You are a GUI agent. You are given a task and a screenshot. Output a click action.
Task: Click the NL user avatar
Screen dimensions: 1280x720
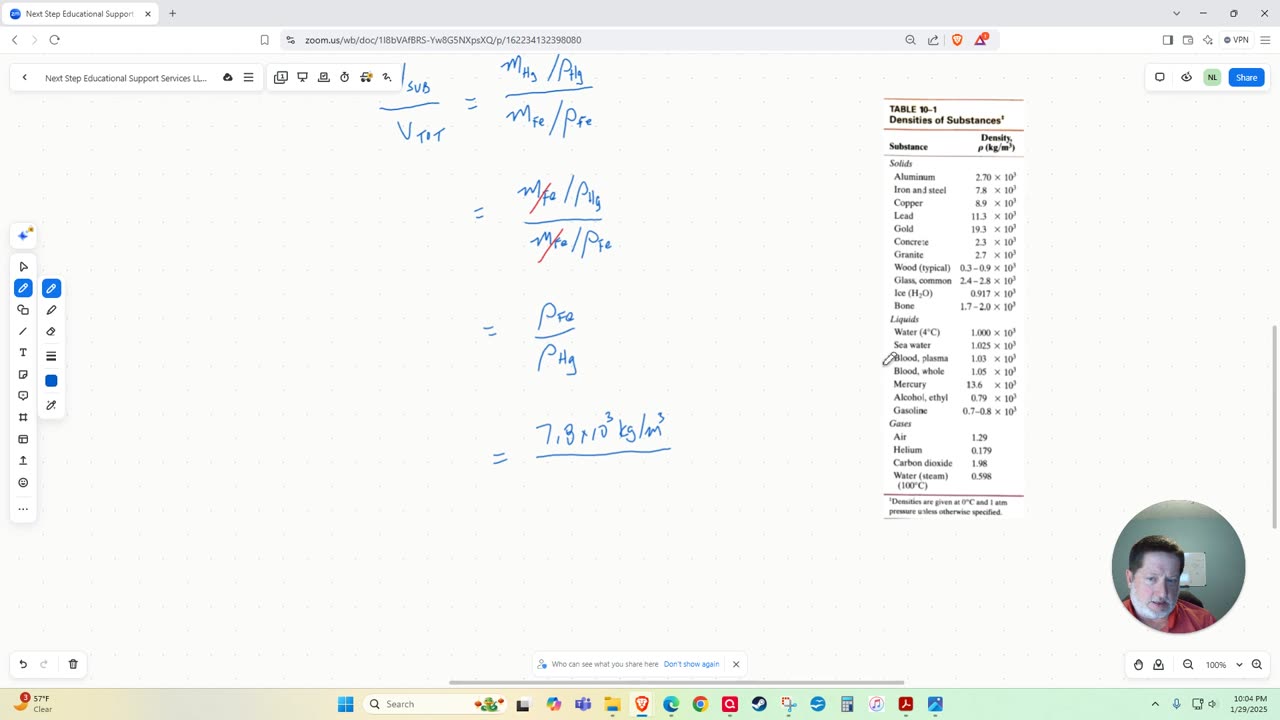point(1212,77)
